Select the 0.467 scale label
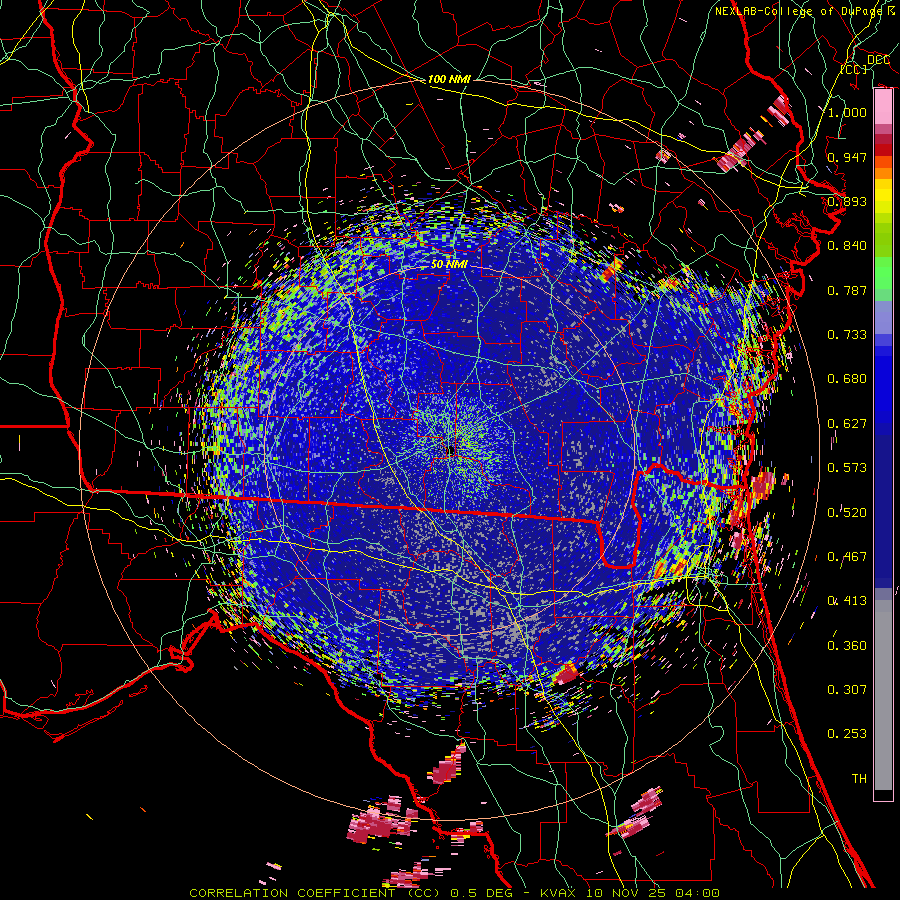The height and width of the screenshot is (900, 900). (847, 557)
